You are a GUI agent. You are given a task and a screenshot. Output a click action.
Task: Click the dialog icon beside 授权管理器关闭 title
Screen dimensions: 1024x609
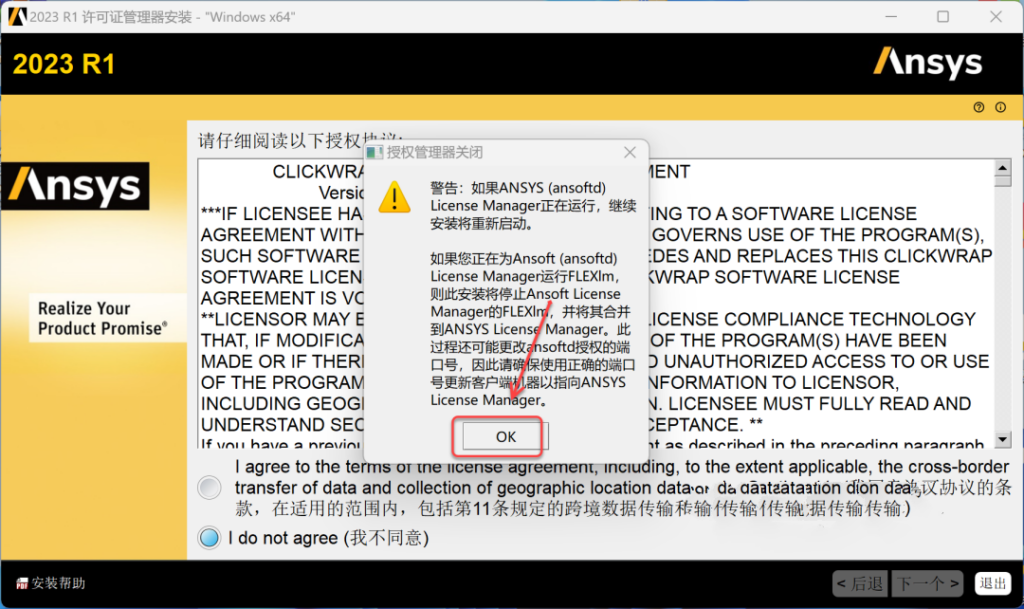click(x=374, y=152)
